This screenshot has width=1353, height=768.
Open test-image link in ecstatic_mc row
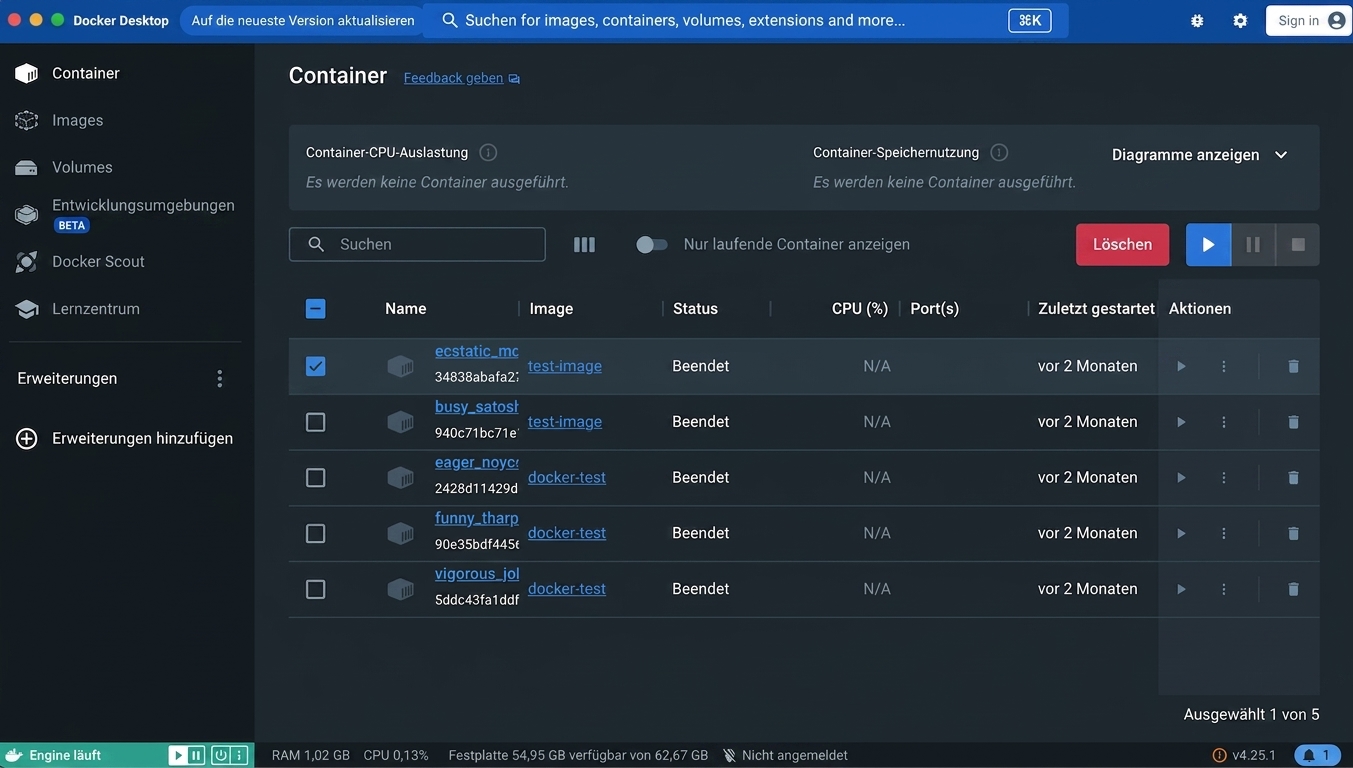click(x=565, y=366)
